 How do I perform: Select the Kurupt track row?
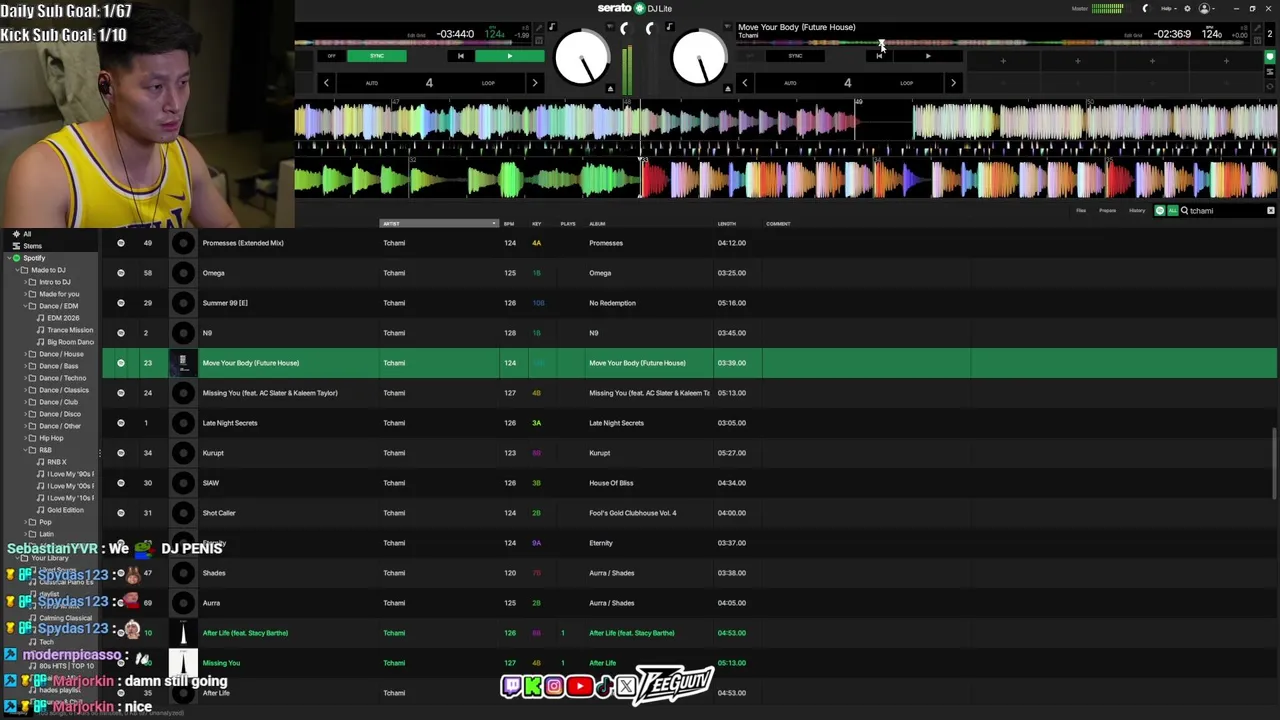pos(689,453)
